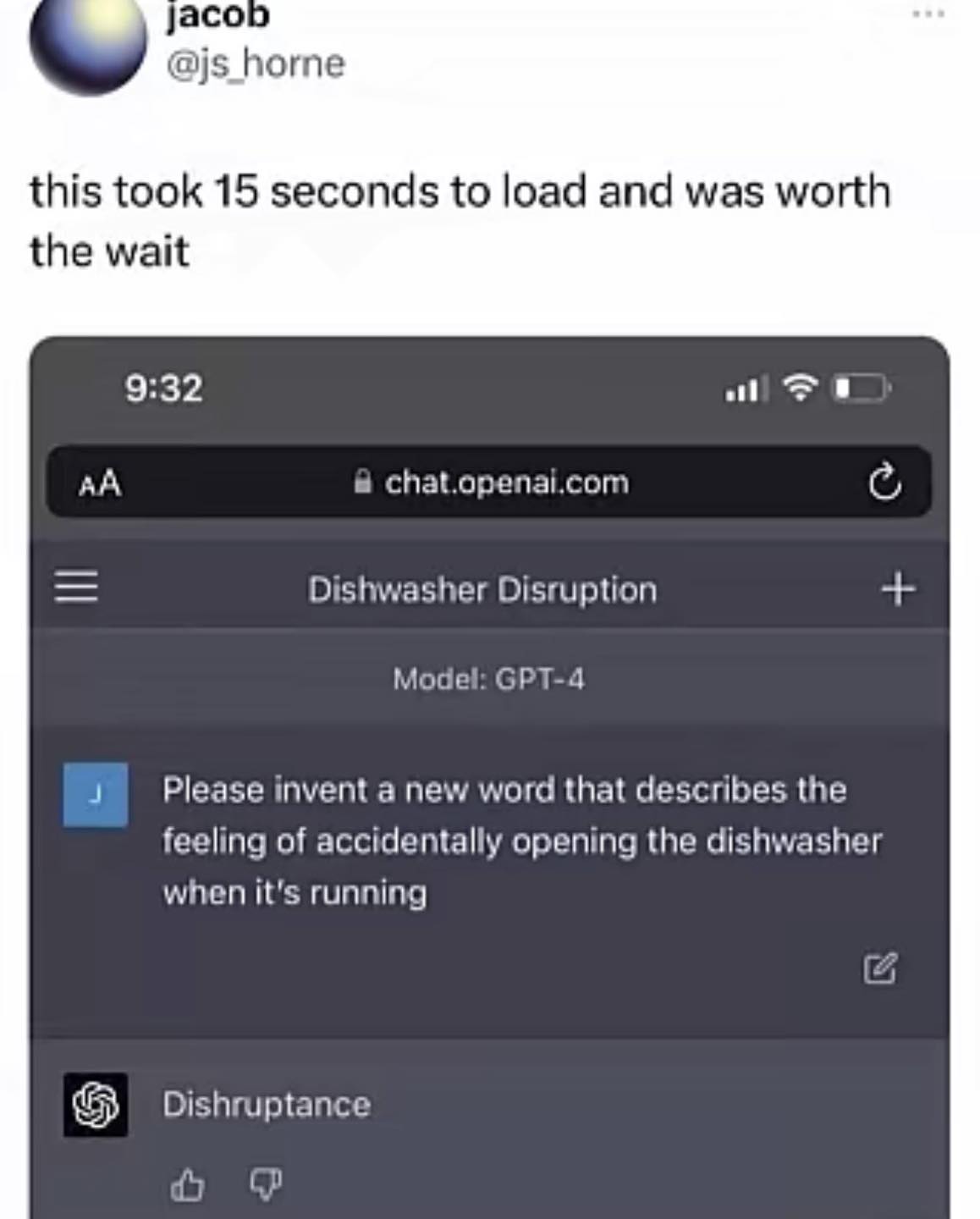The image size is (980, 1219).
Task: Tap the chat.openai.com address field
Action: point(489,482)
